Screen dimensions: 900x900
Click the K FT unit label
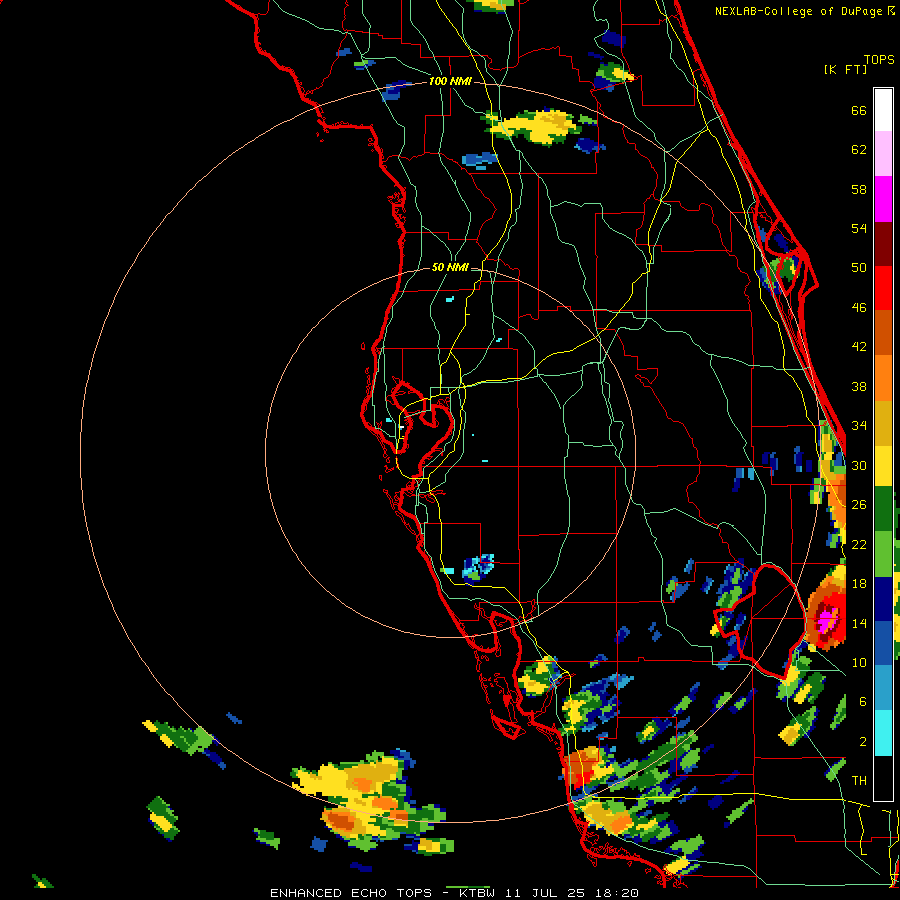(x=845, y=69)
